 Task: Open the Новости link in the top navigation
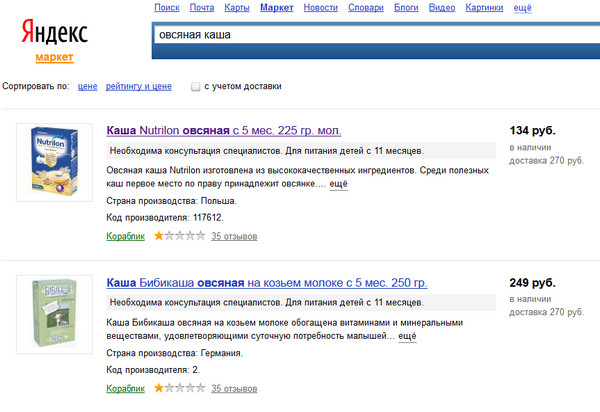click(320, 8)
